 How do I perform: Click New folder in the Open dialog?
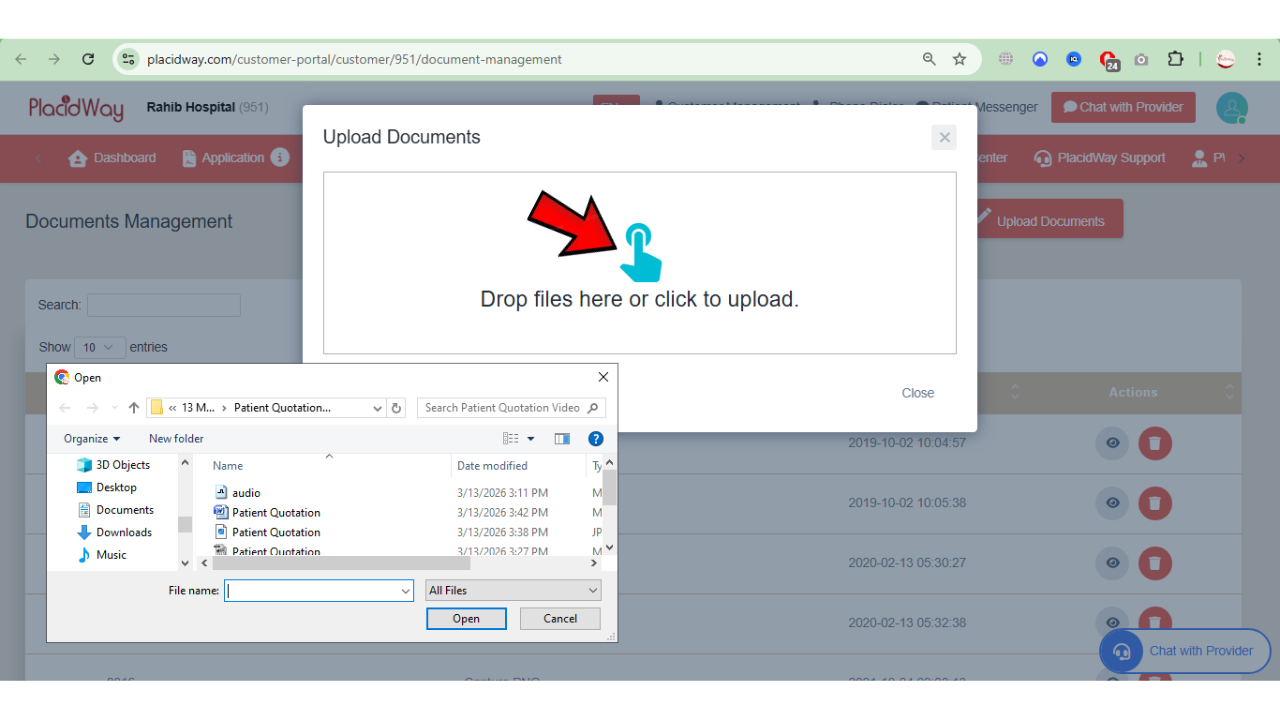pos(176,438)
